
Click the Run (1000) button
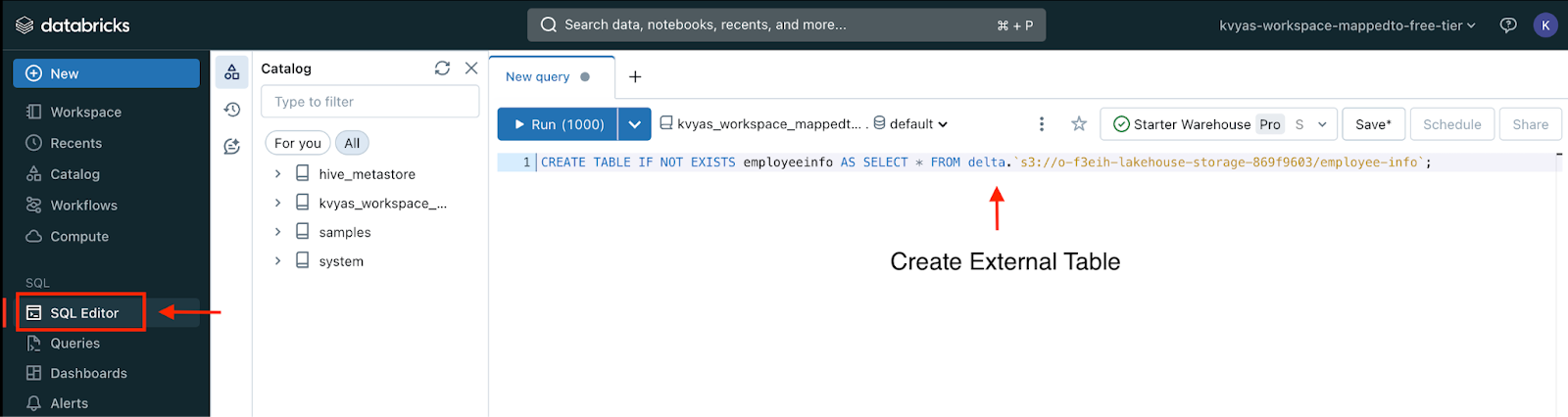pyautogui.click(x=559, y=124)
